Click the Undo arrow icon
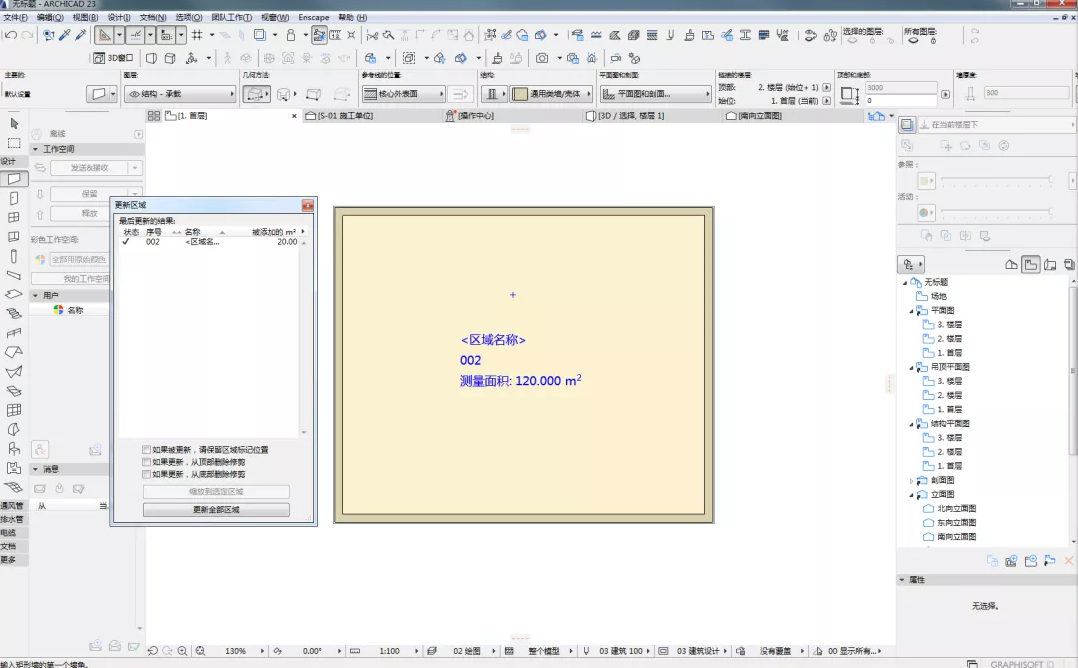 coord(11,34)
